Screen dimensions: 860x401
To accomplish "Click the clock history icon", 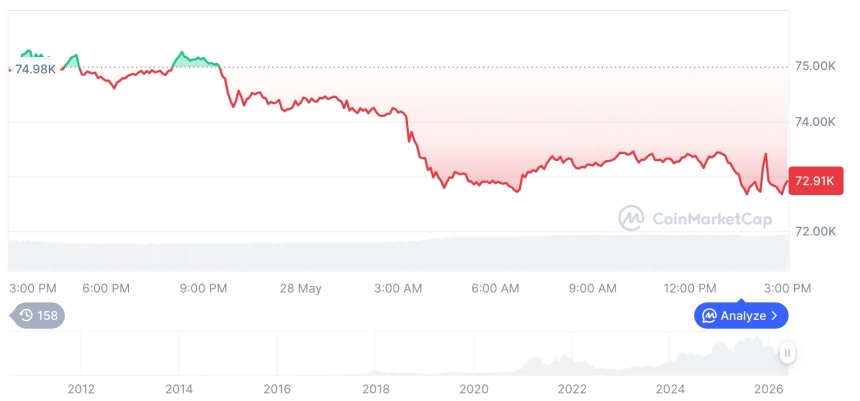I will tap(26, 315).
